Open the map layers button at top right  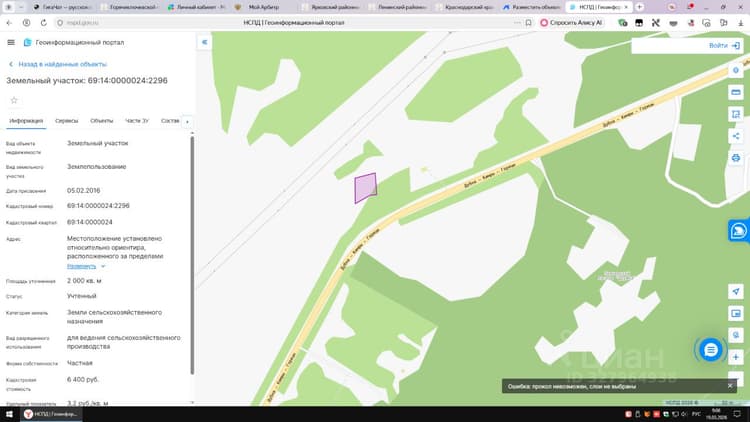click(736, 70)
